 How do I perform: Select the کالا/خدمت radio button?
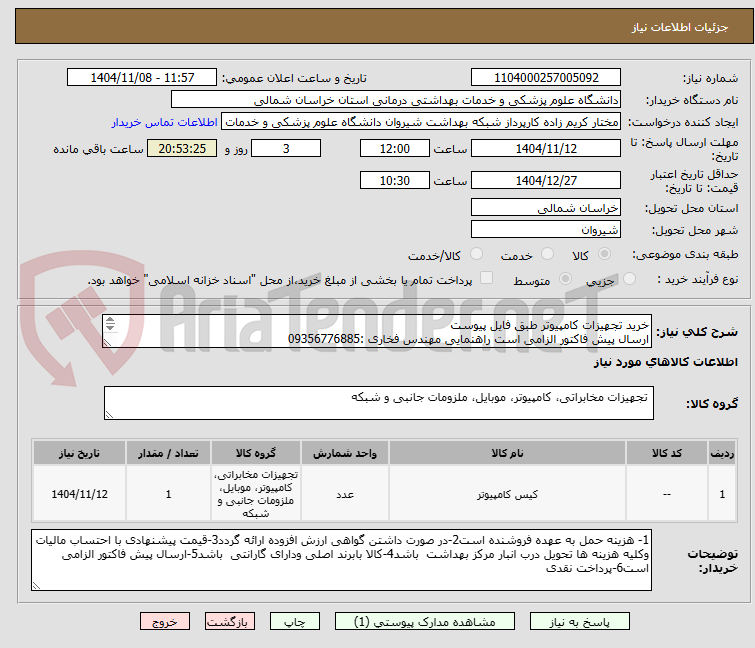[476, 254]
